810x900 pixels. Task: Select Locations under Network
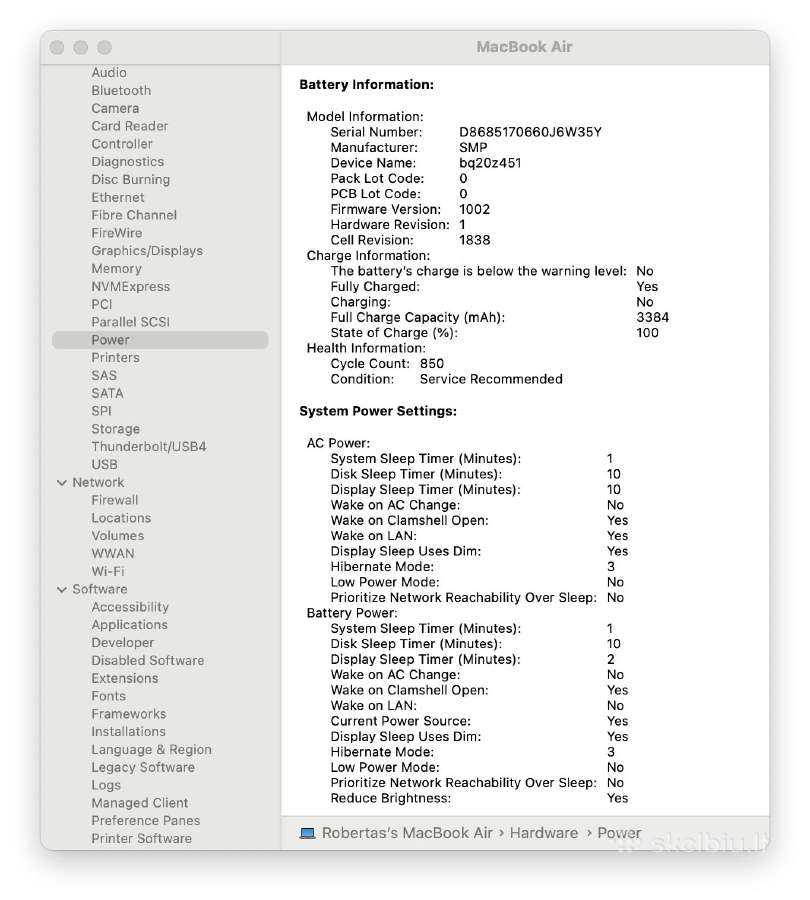(121, 518)
